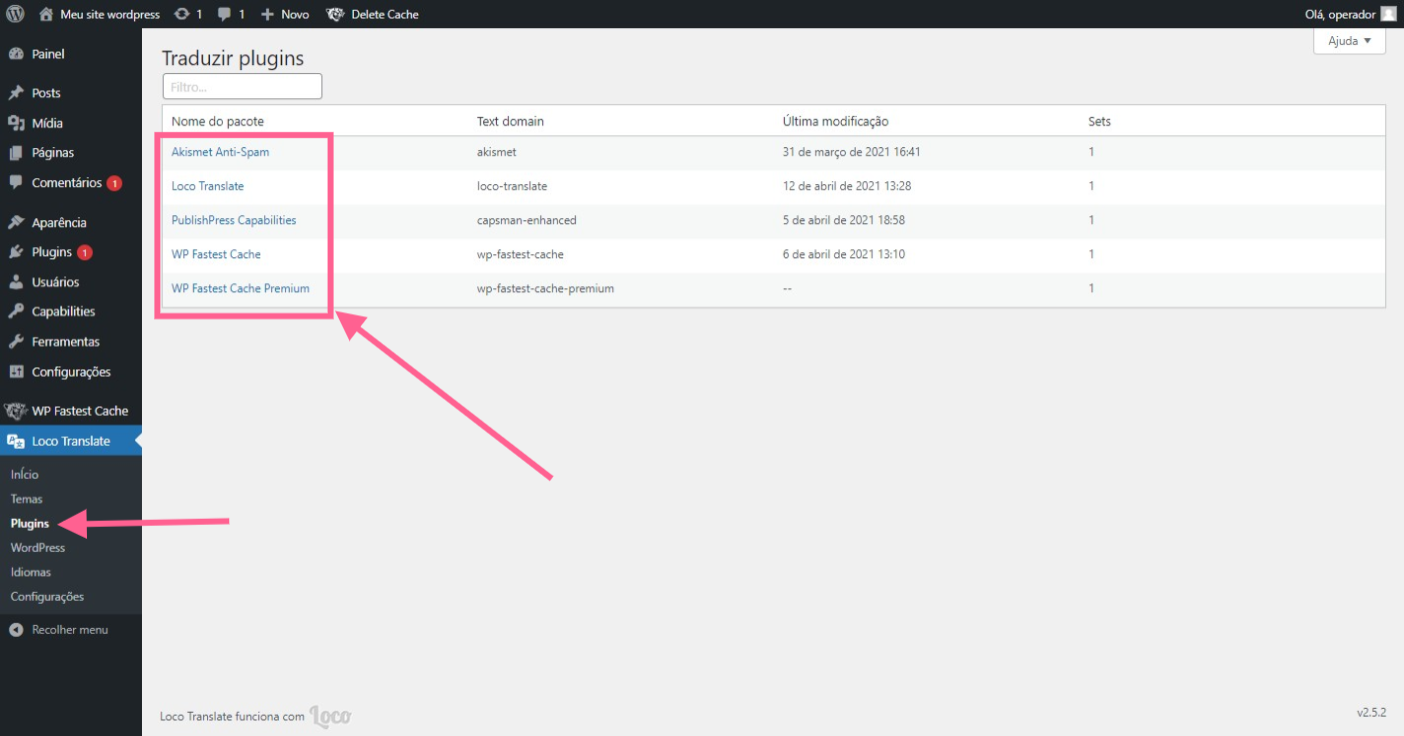Click the wp-fastest-cache-premium text domain cell
The height and width of the screenshot is (736, 1404).
pyautogui.click(x=545, y=288)
